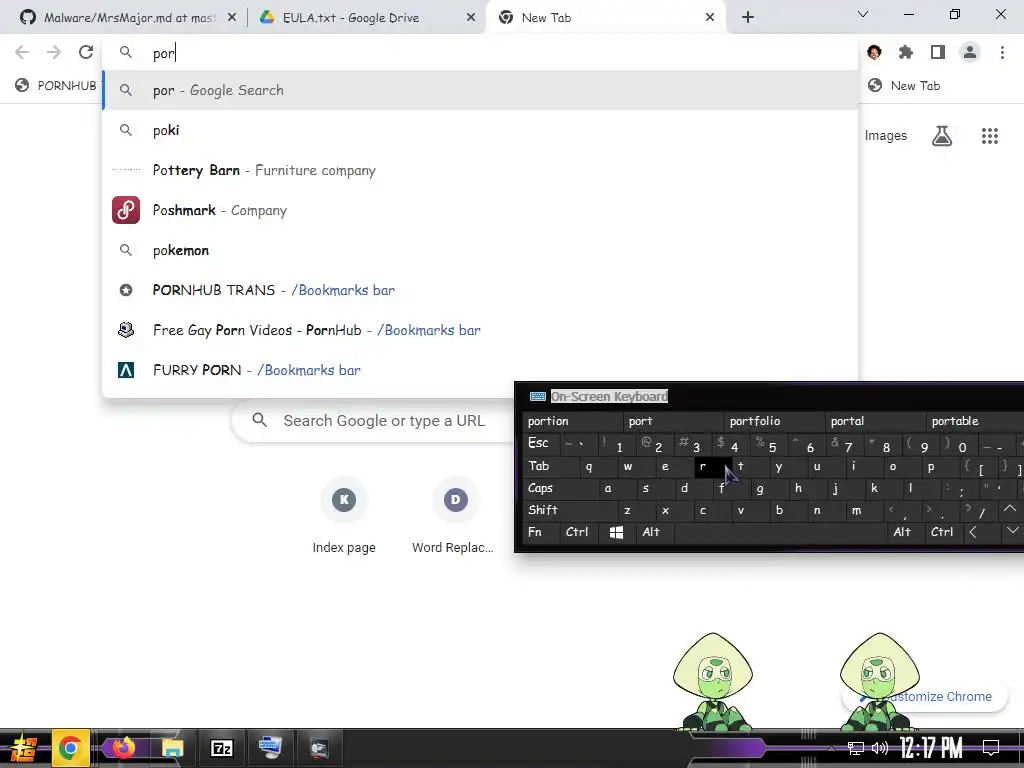Toggle the Fn key on on-screen keyboard
1024x768 pixels.
click(541, 532)
